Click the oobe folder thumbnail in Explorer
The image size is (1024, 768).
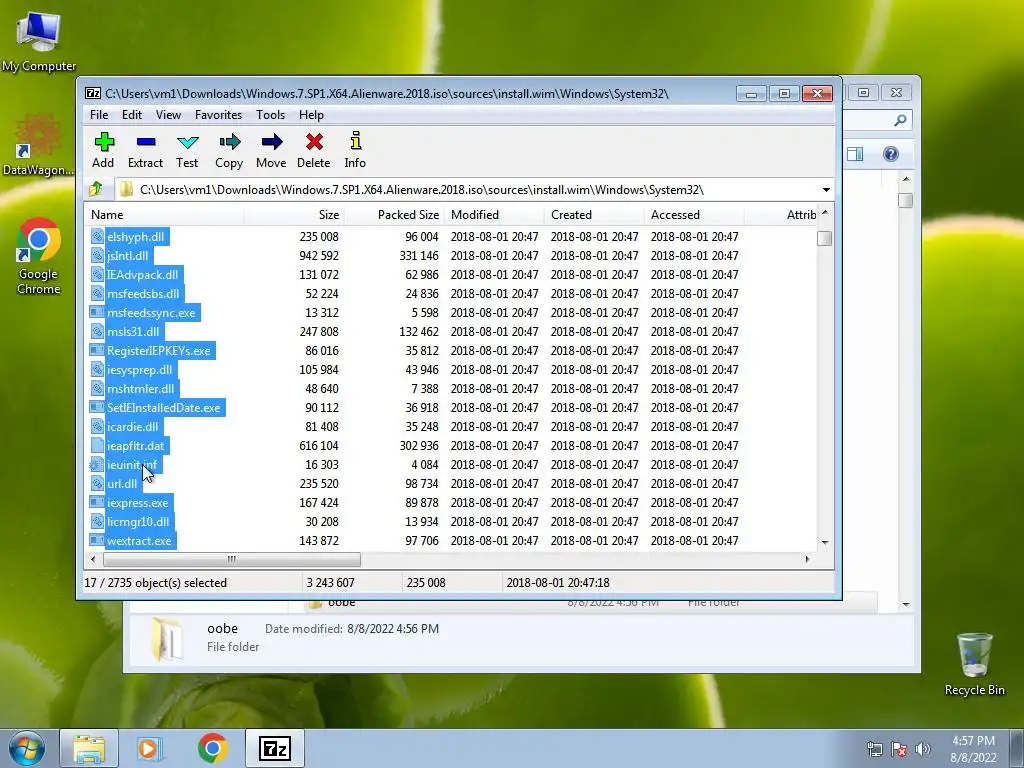(166, 639)
